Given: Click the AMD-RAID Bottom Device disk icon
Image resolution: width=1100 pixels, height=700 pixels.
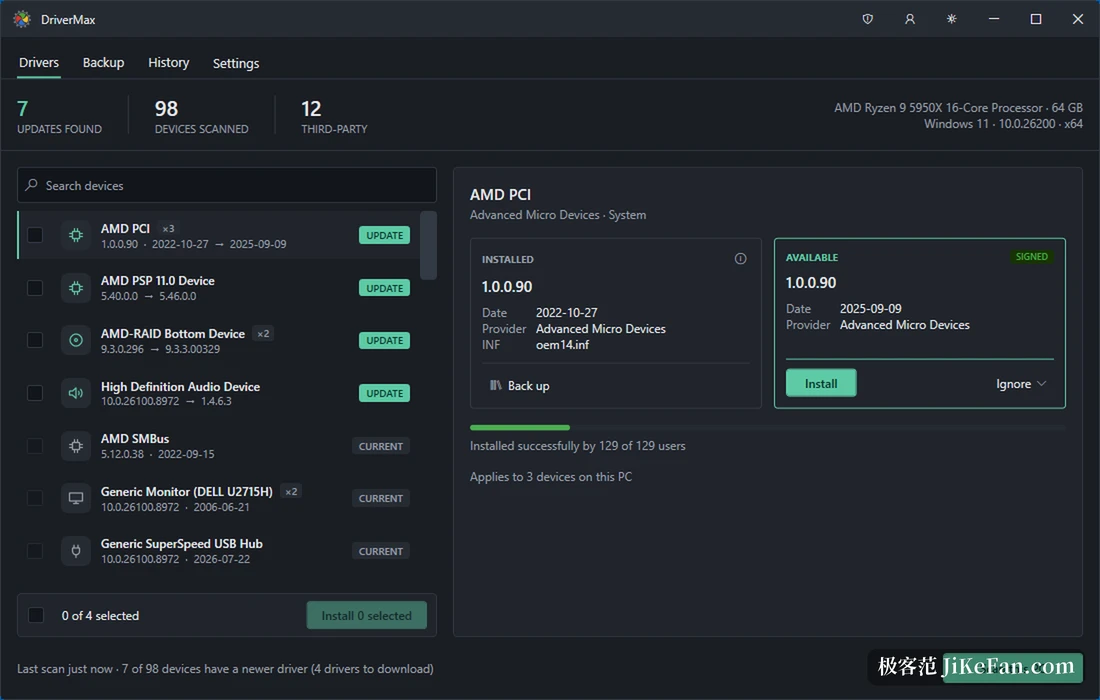Looking at the screenshot, I should tap(76, 340).
